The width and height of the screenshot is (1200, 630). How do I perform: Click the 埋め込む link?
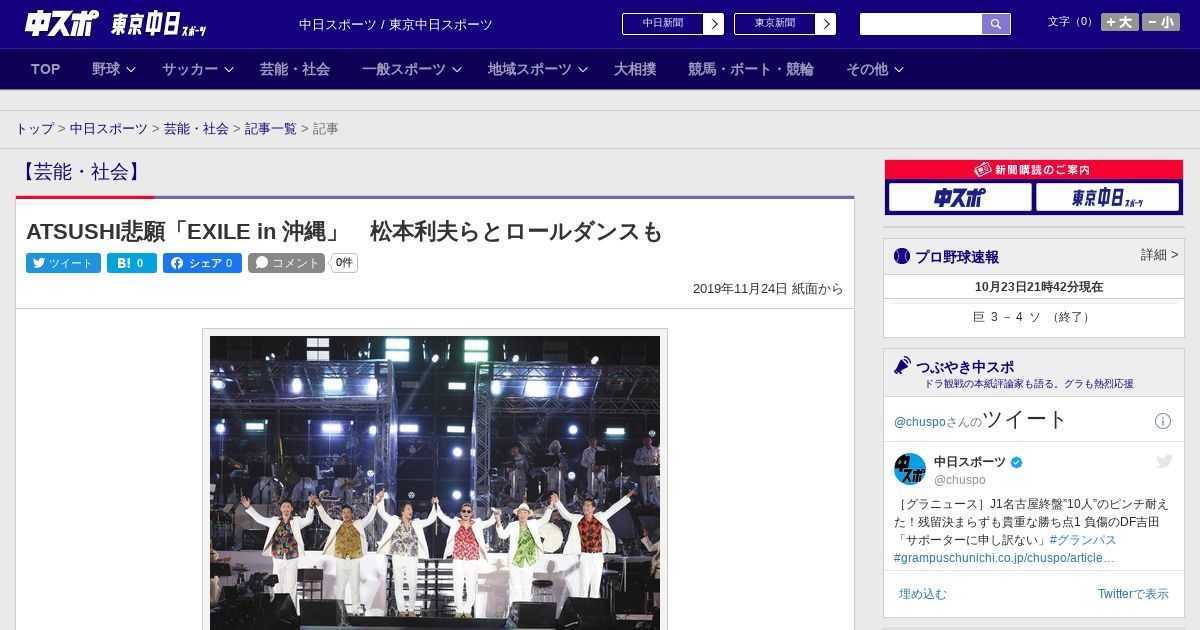pyautogui.click(x=922, y=594)
